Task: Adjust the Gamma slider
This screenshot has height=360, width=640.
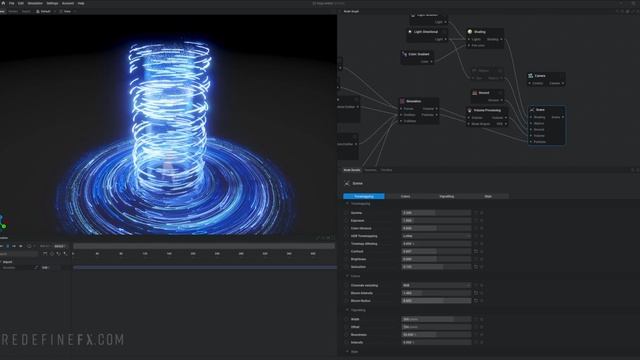Action: coord(436,213)
